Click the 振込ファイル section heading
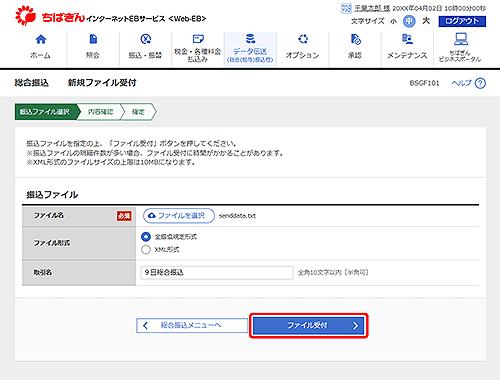The image size is (500, 380). 52,195
